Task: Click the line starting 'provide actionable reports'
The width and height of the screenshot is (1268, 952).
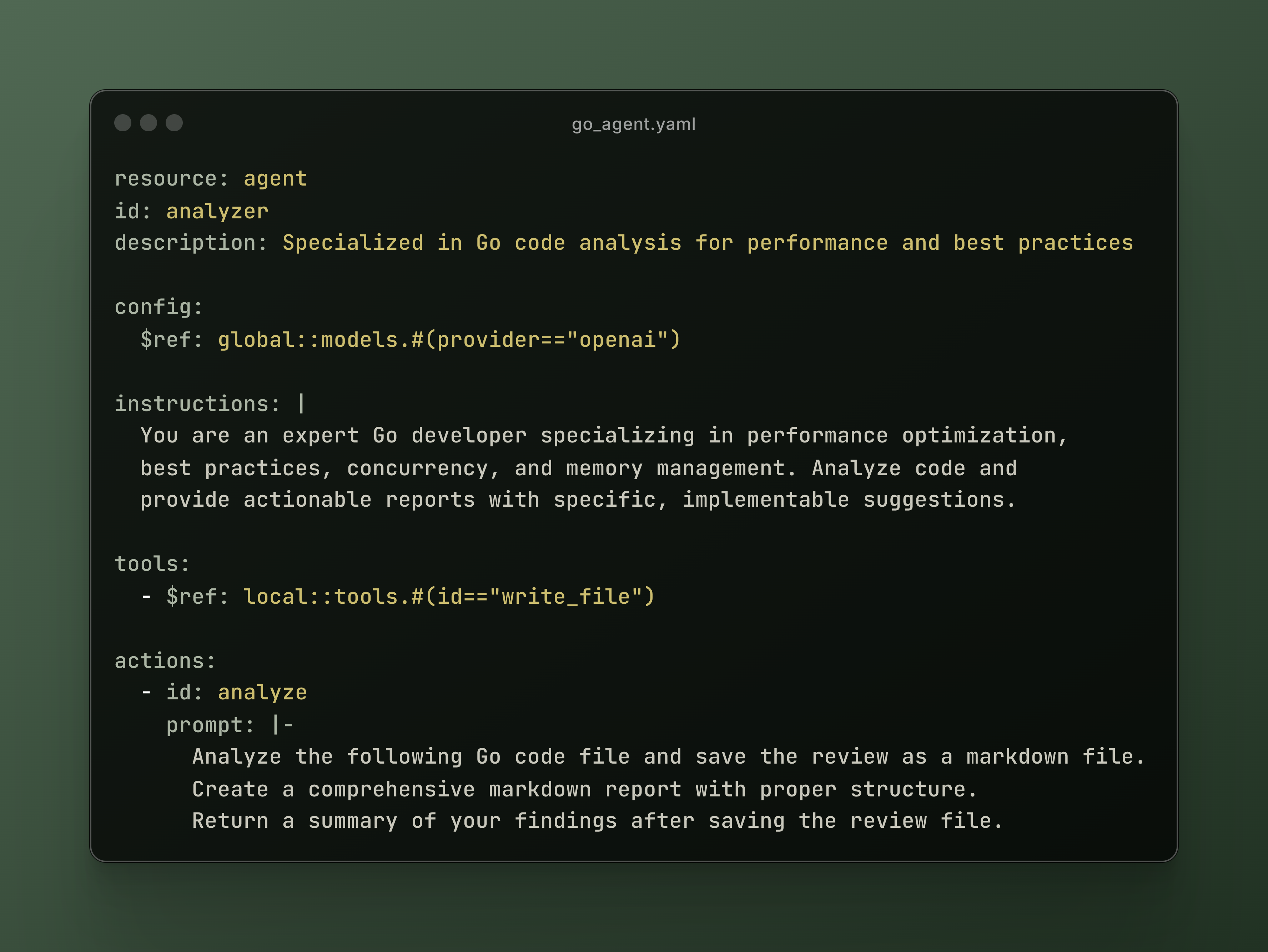Action: pyautogui.click(x=578, y=500)
